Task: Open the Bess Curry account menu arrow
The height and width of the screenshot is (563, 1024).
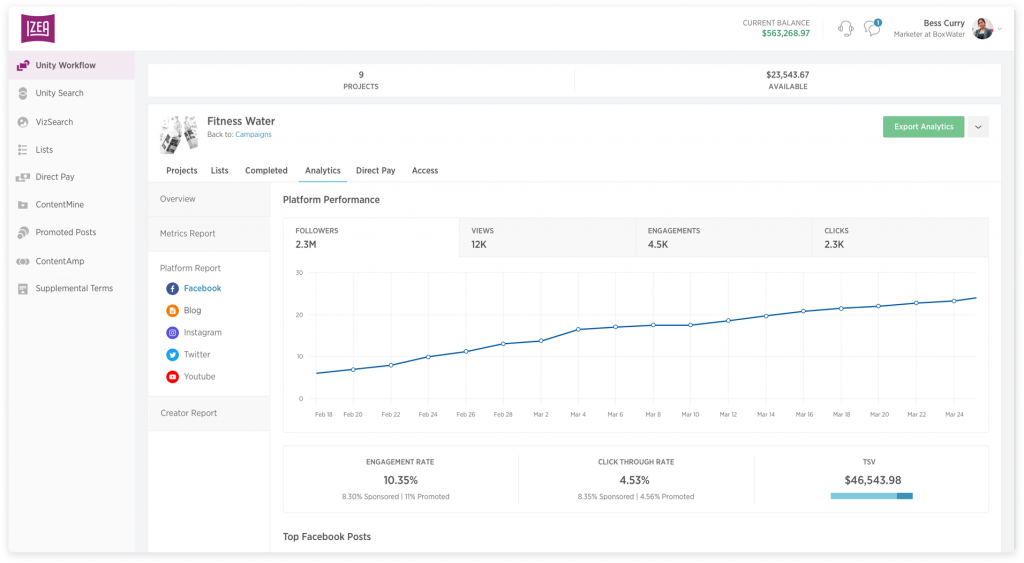Action: point(1000,28)
